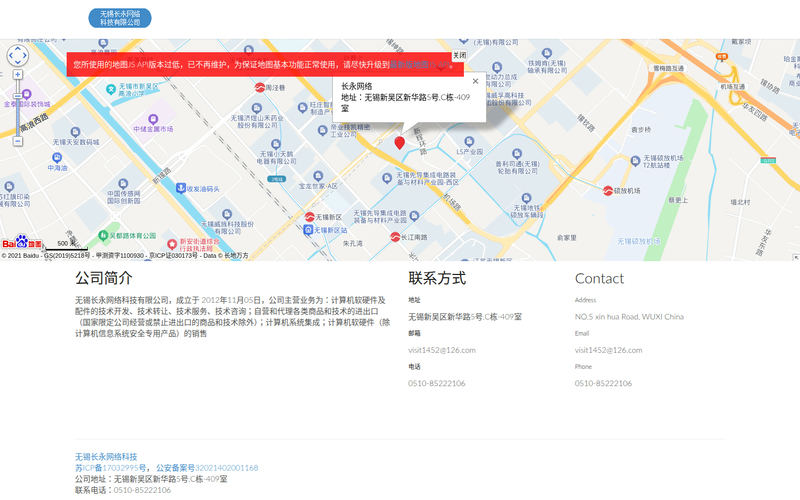
Task: Click the 中储金属市场 marker icon
Action: click(153, 119)
